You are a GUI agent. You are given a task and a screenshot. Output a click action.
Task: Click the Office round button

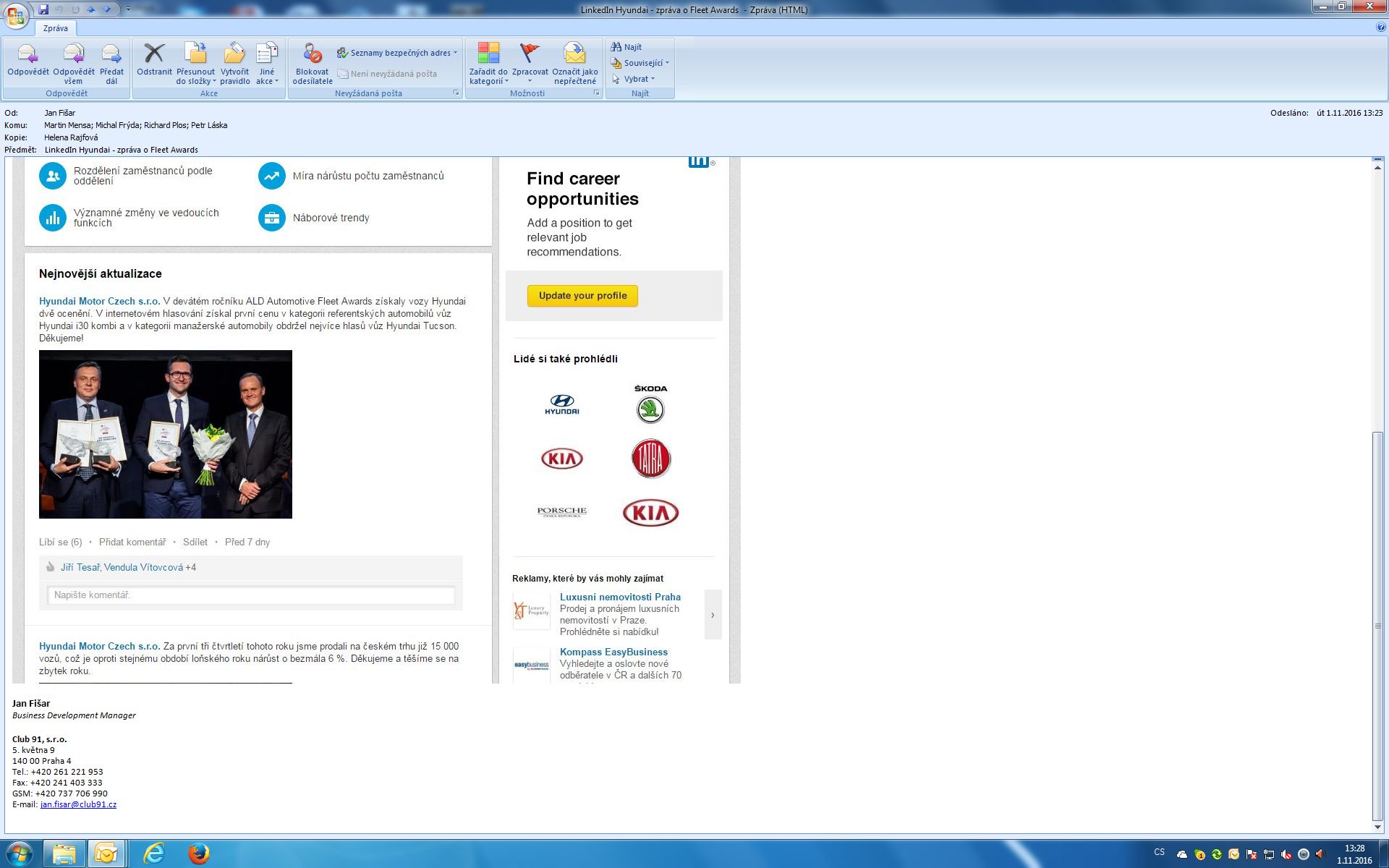pyautogui.click(x=15, y=14)
